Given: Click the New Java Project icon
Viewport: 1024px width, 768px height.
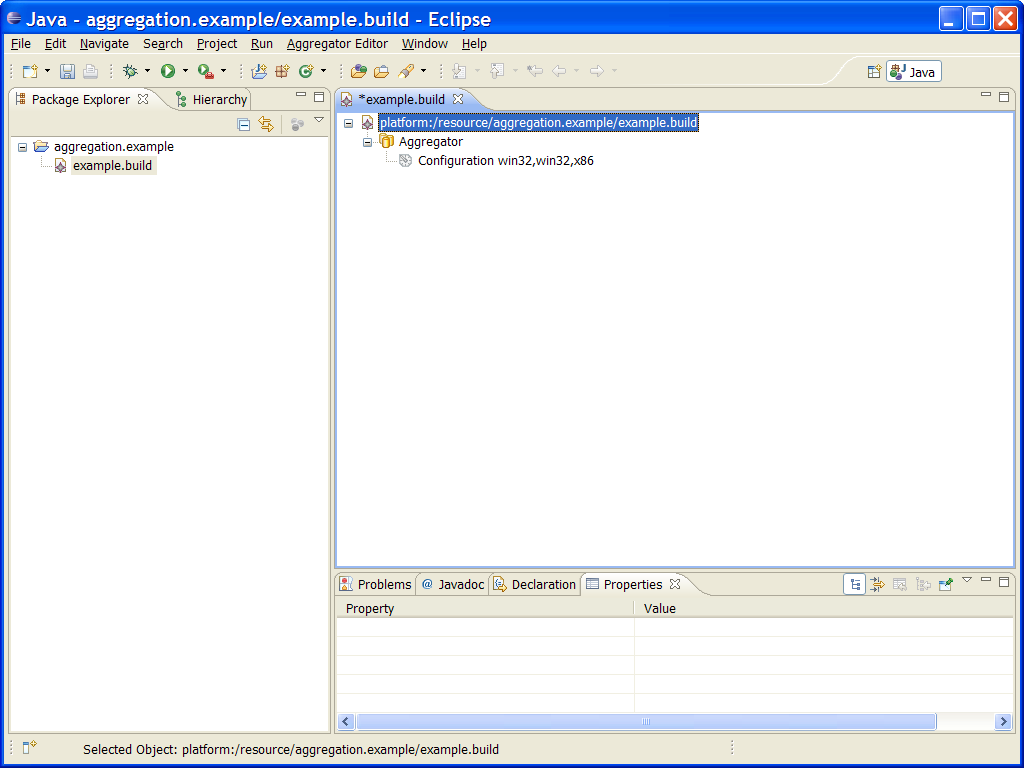Looking at the screenshot, I should (259, 71).
